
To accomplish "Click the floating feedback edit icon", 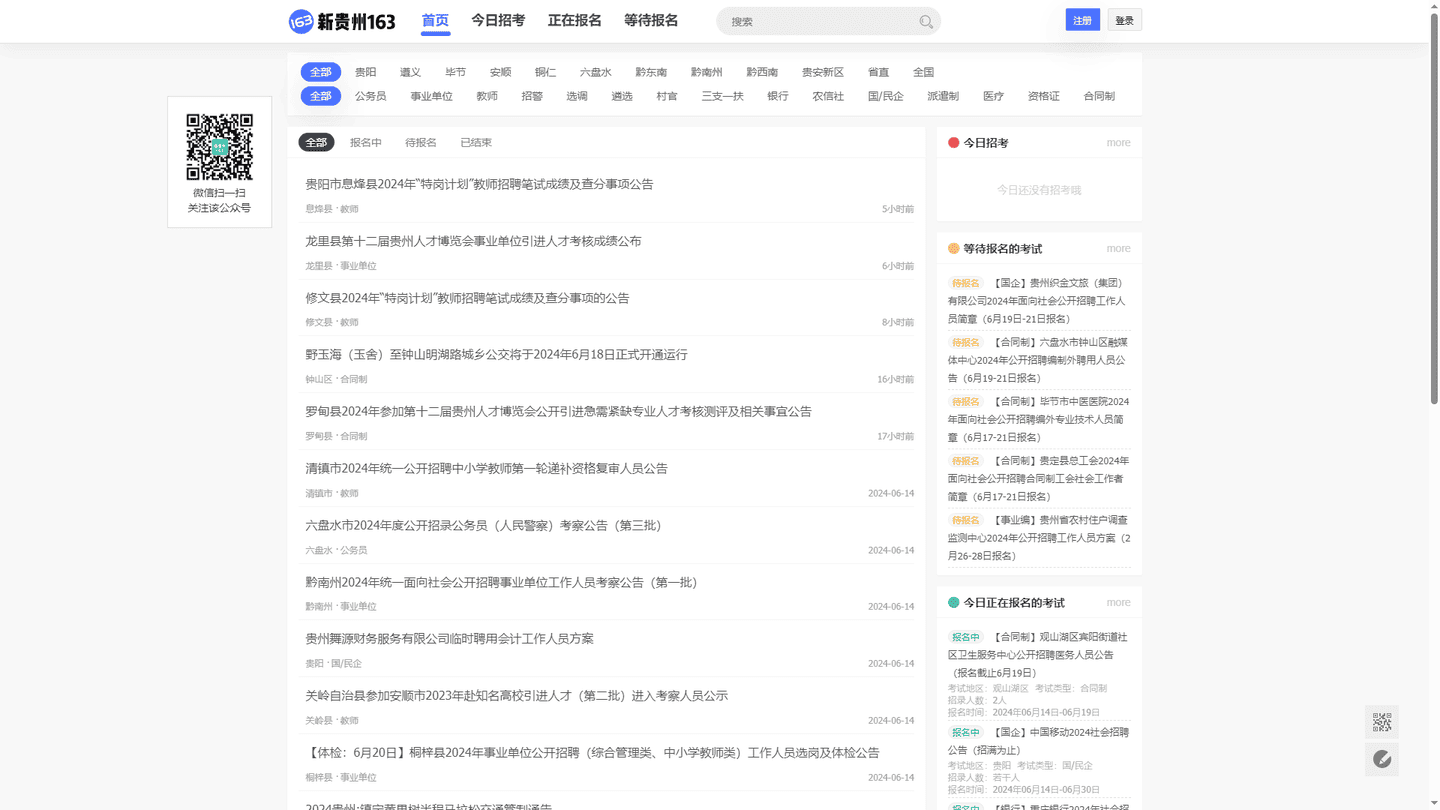I will 1382,759.
